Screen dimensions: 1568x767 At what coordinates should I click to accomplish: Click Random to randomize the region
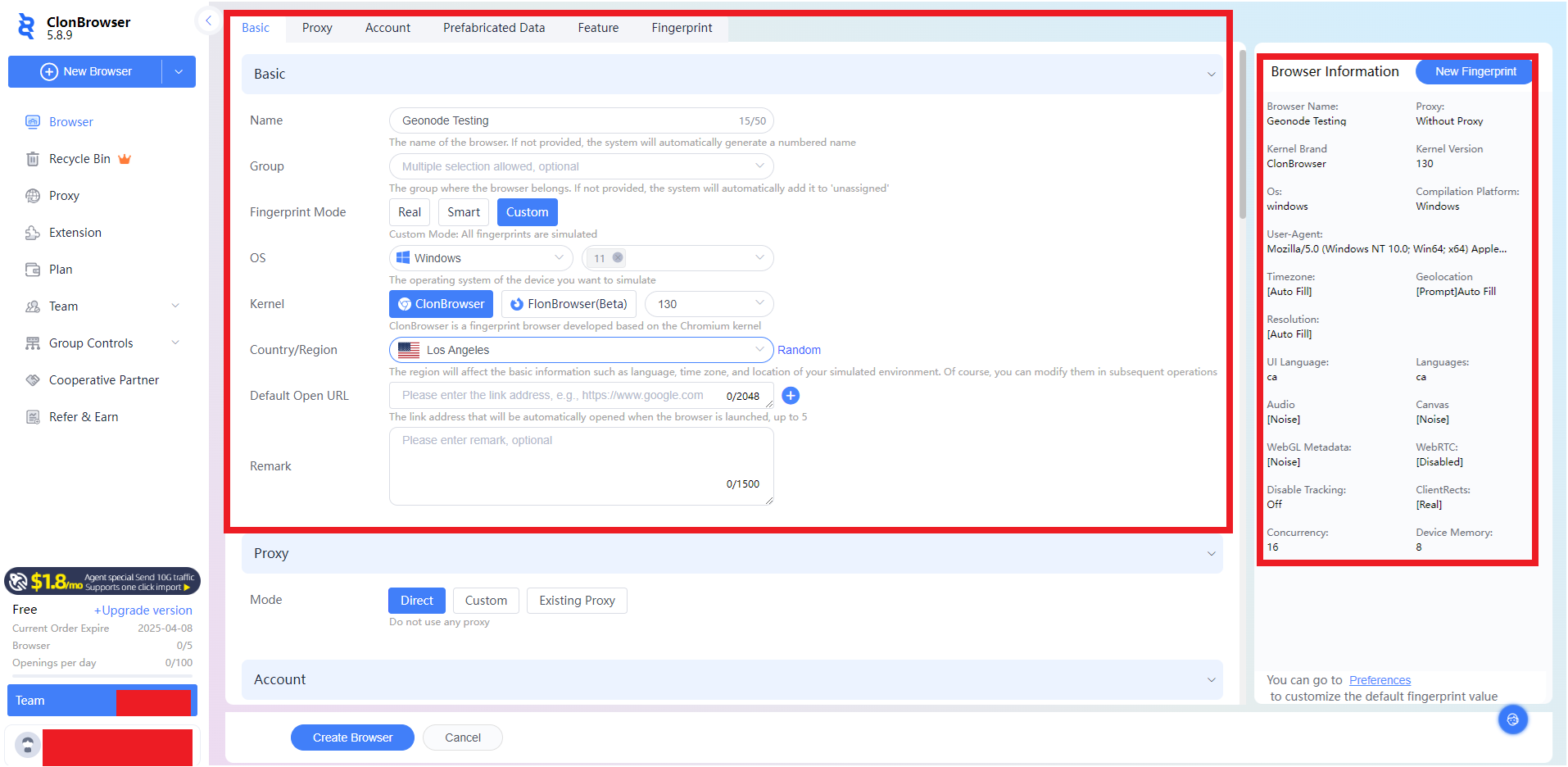coord(799,350)
